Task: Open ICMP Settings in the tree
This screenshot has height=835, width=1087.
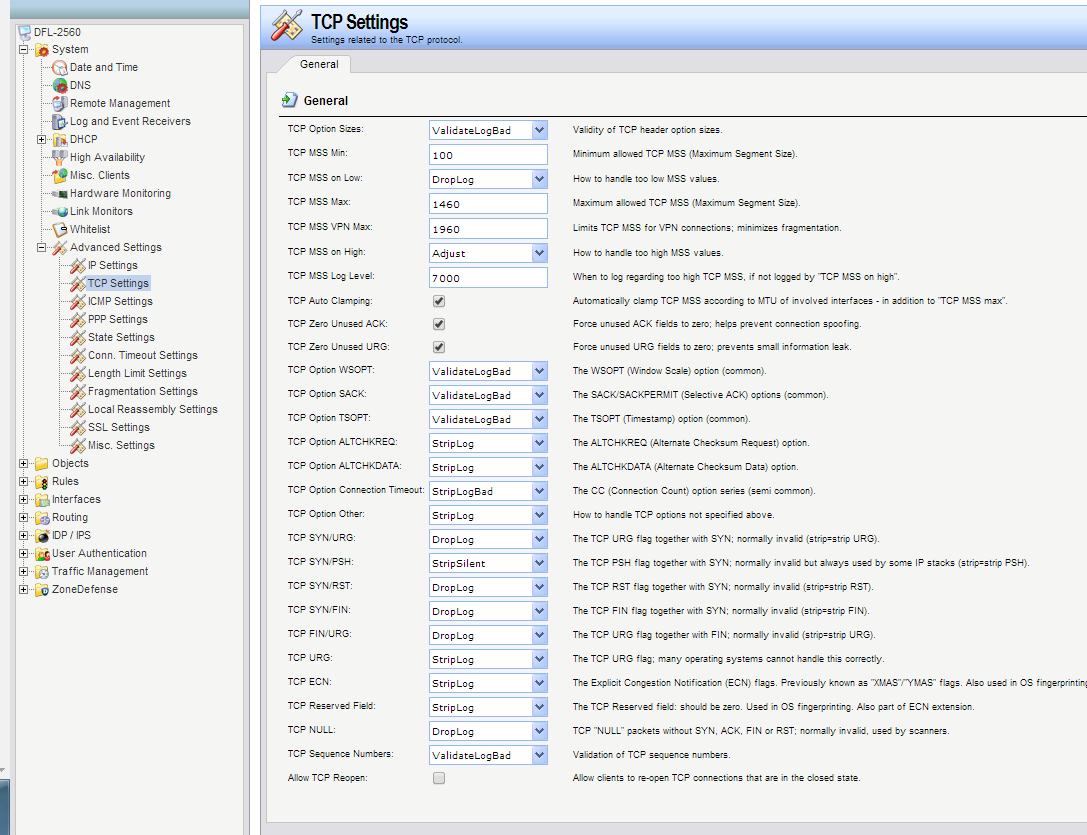Action: click(120, 301)
